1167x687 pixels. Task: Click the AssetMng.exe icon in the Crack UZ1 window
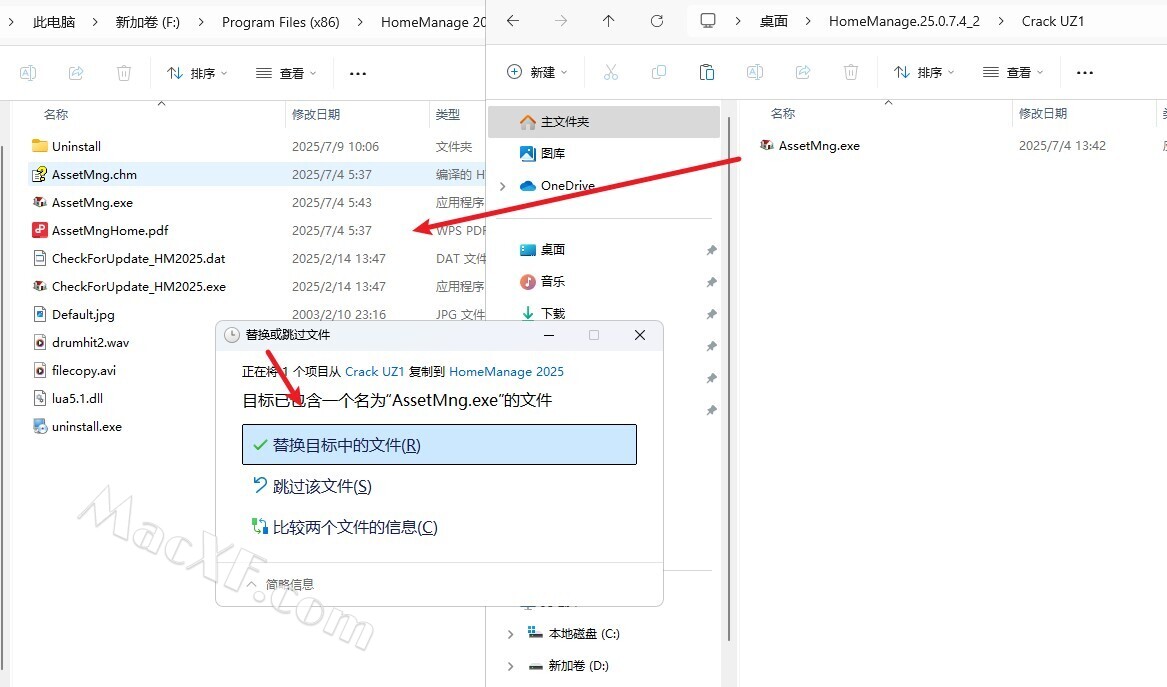[767, 145]
